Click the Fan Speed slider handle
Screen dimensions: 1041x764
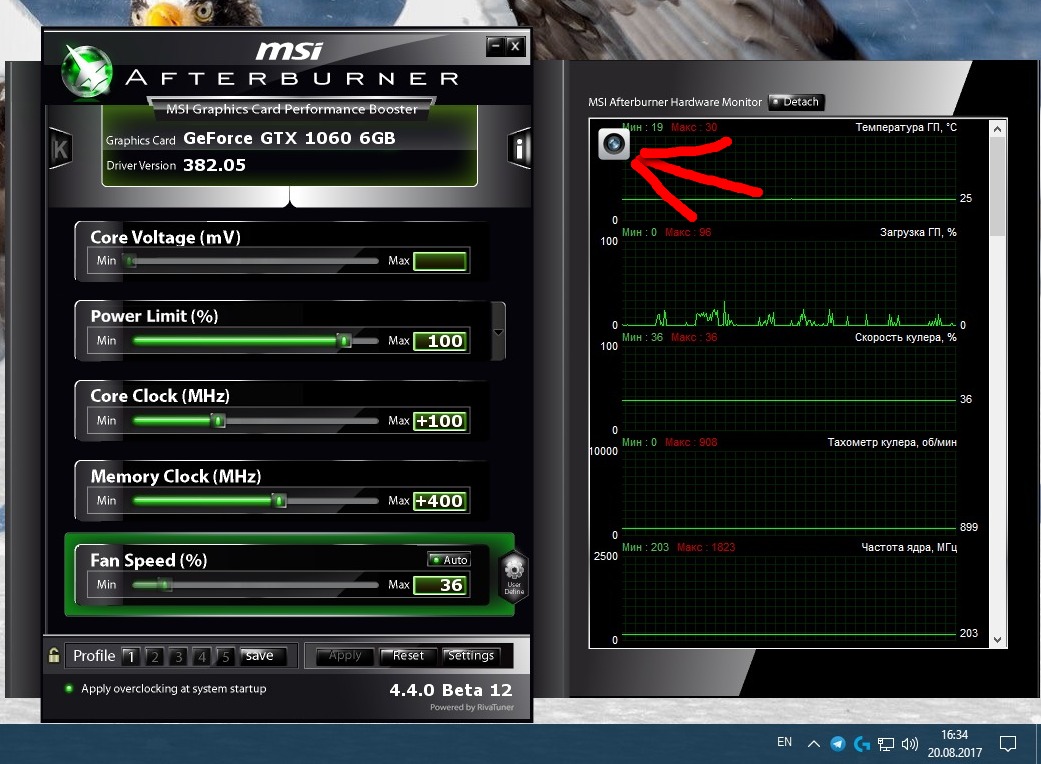tap(165, 585)
